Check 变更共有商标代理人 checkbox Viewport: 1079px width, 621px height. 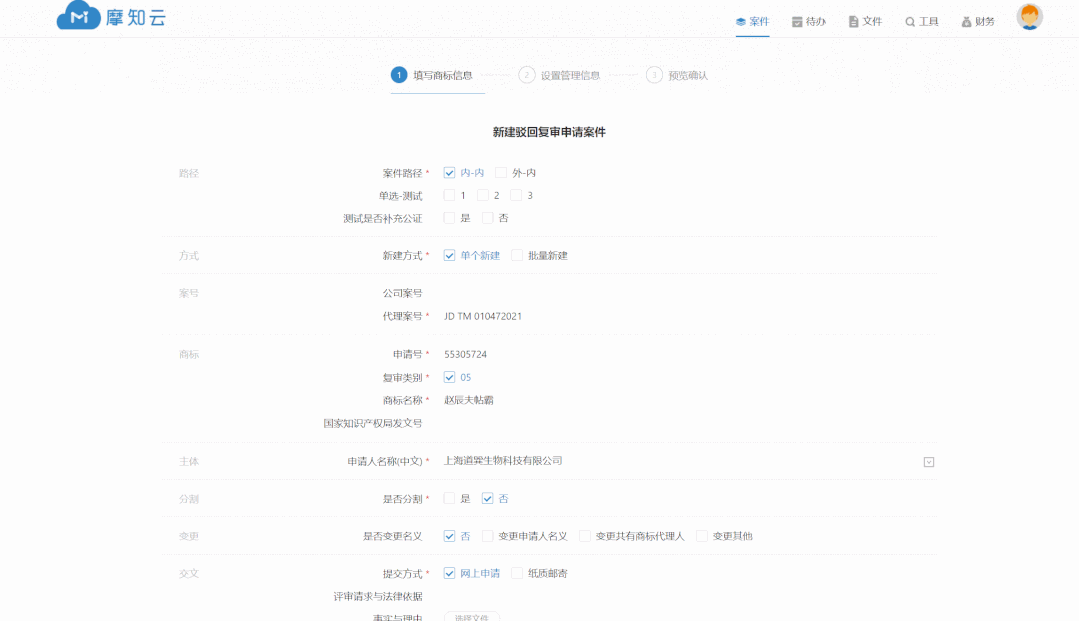(585, 536)
